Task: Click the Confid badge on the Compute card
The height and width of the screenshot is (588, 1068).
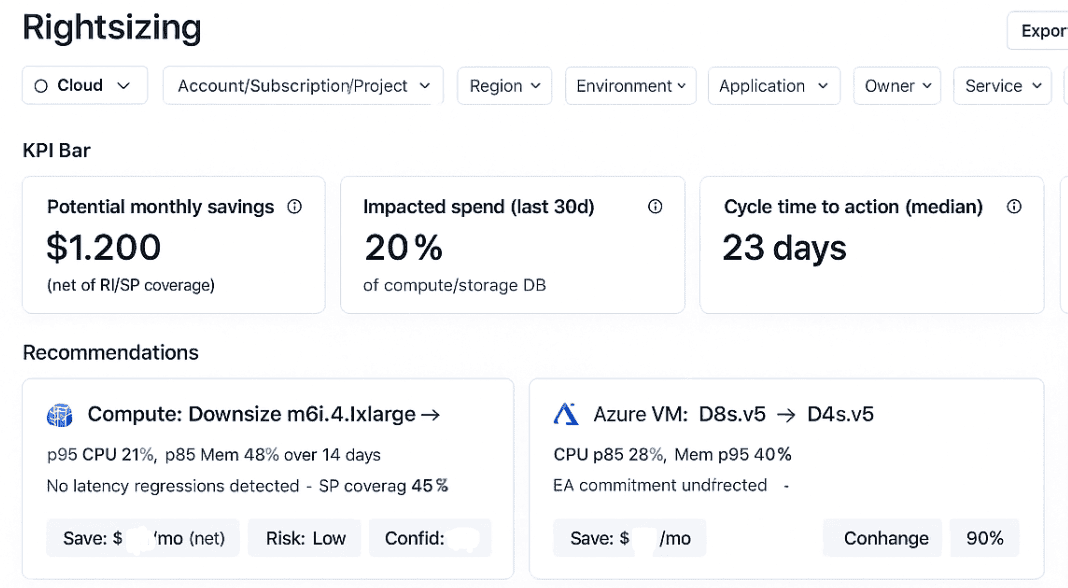Action: 430,537
